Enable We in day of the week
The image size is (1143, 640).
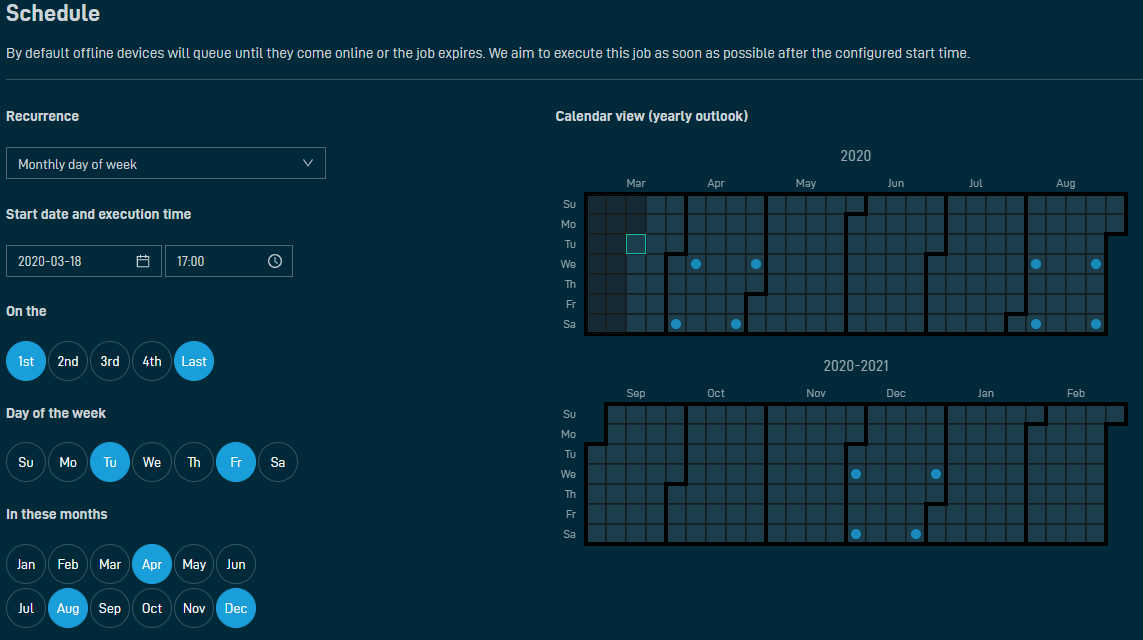click(152, 462)
